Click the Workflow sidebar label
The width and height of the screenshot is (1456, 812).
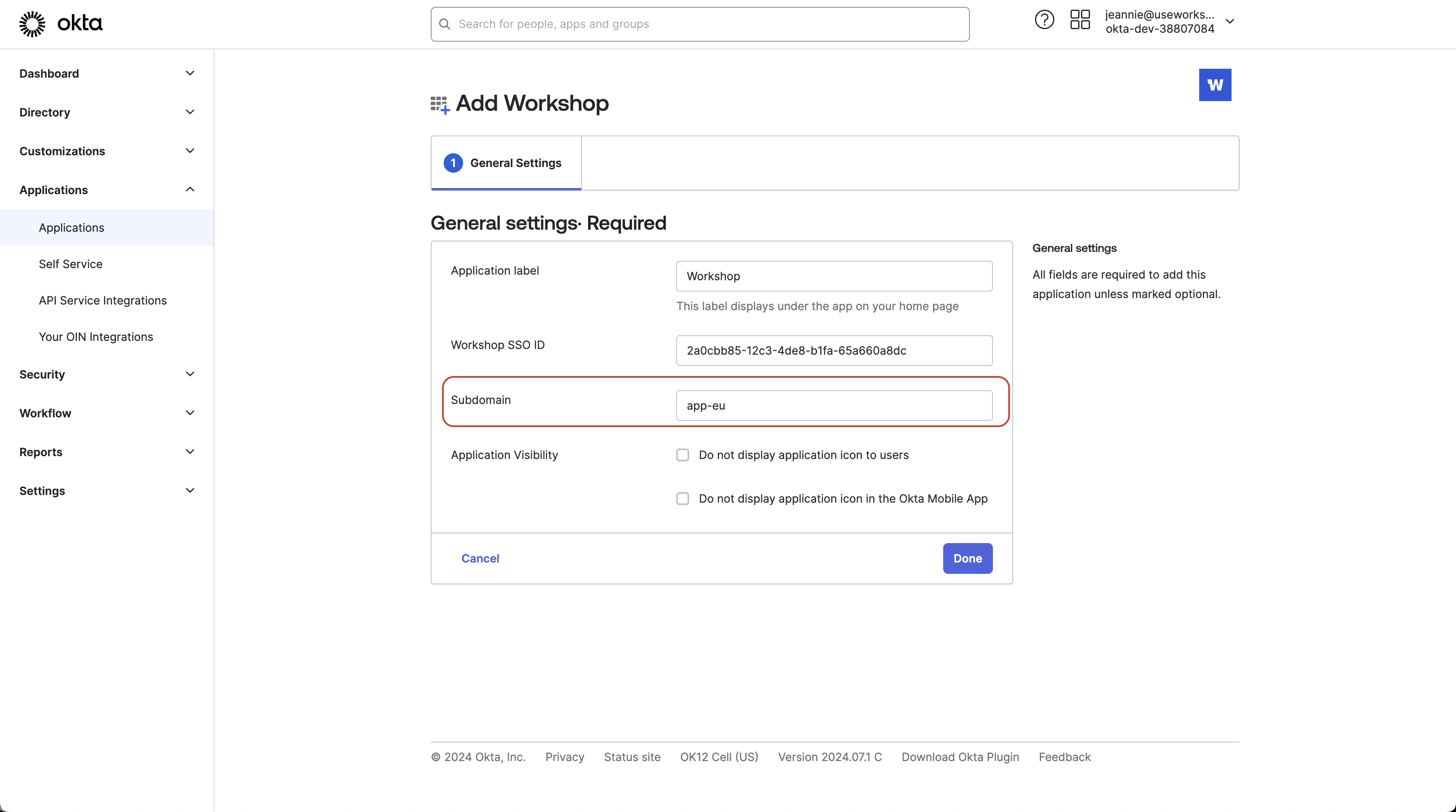pos(45,414)
